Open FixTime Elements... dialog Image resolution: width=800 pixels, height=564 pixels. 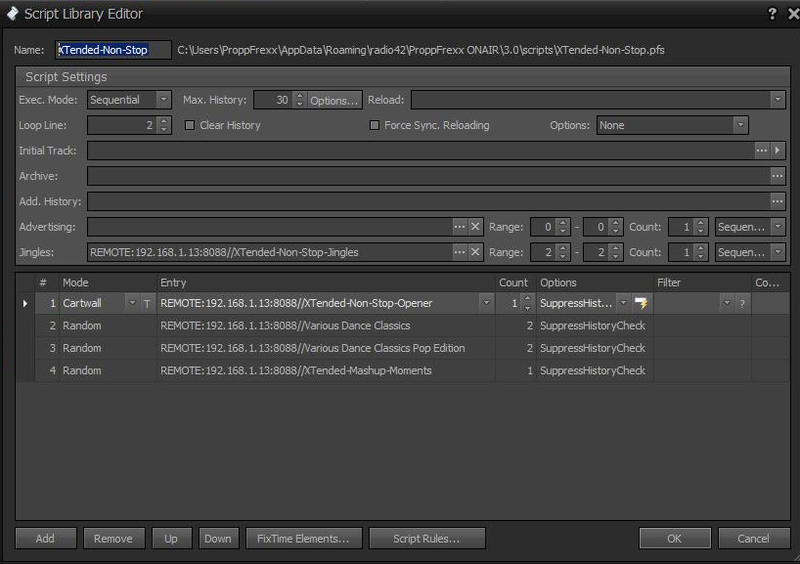(304, 538)
